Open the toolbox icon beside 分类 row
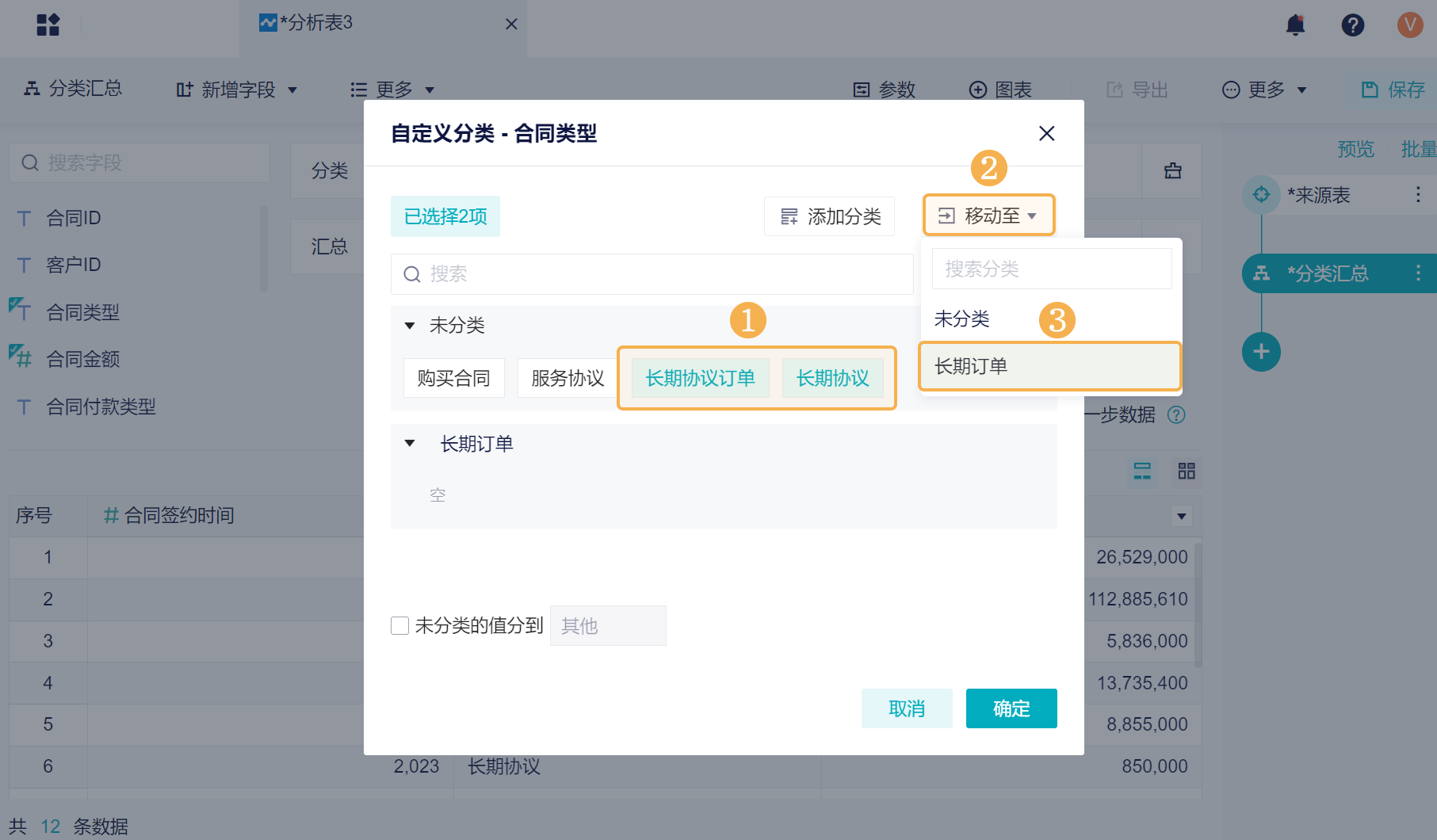This screenshot has width=1437, height=840. 1172,170
